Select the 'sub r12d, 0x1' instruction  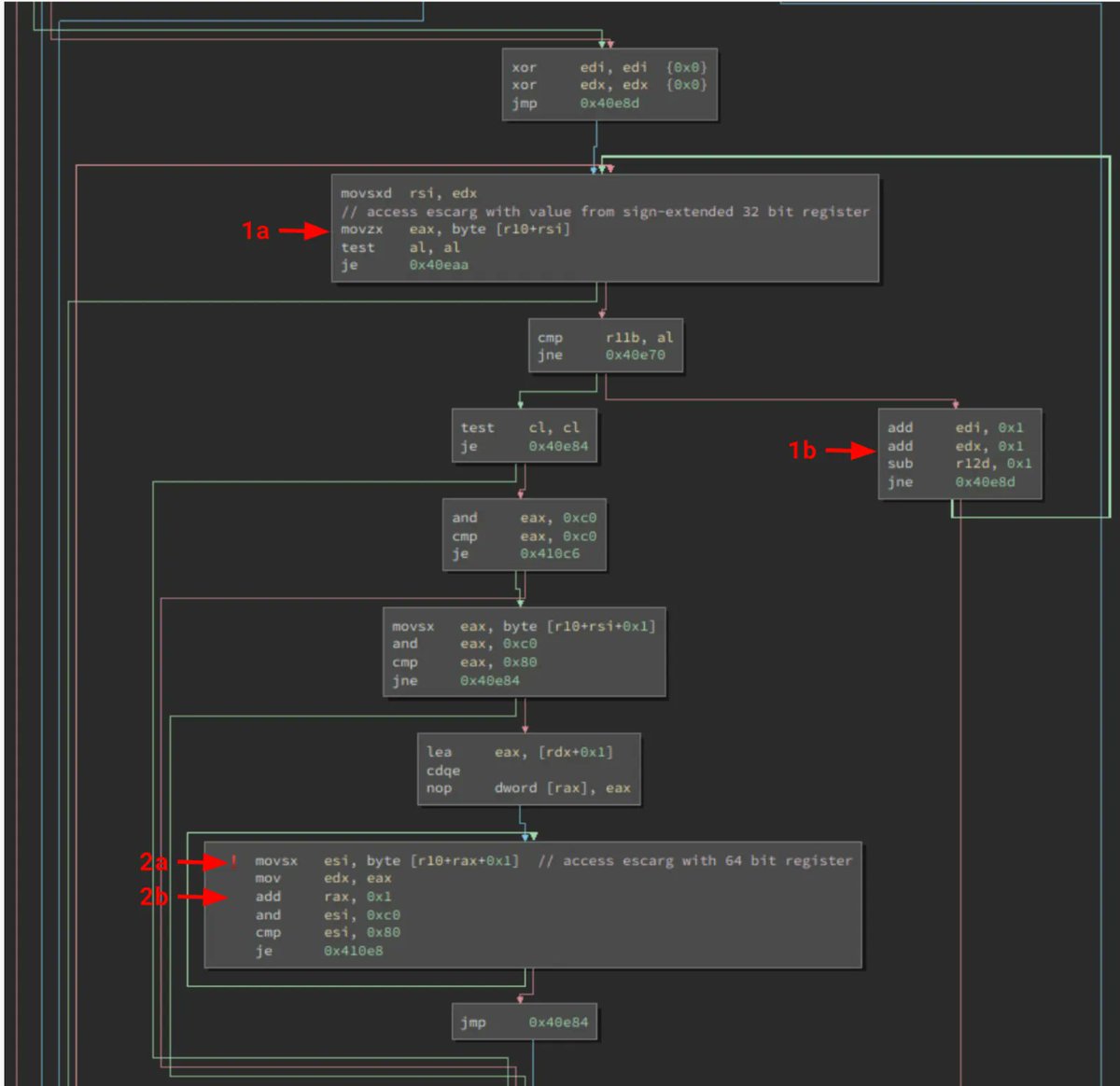959,464
